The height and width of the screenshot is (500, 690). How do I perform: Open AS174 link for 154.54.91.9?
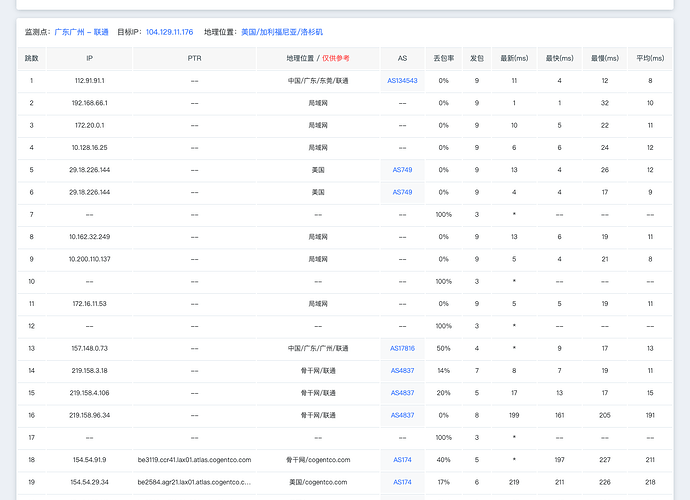402,460
